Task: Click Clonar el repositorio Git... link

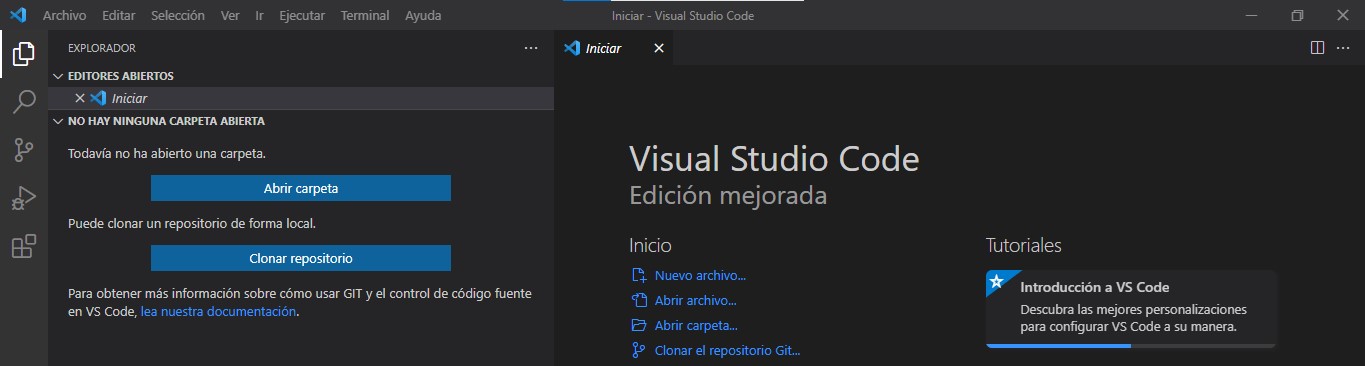Action: pyautogui.click(x=728, y=350)
